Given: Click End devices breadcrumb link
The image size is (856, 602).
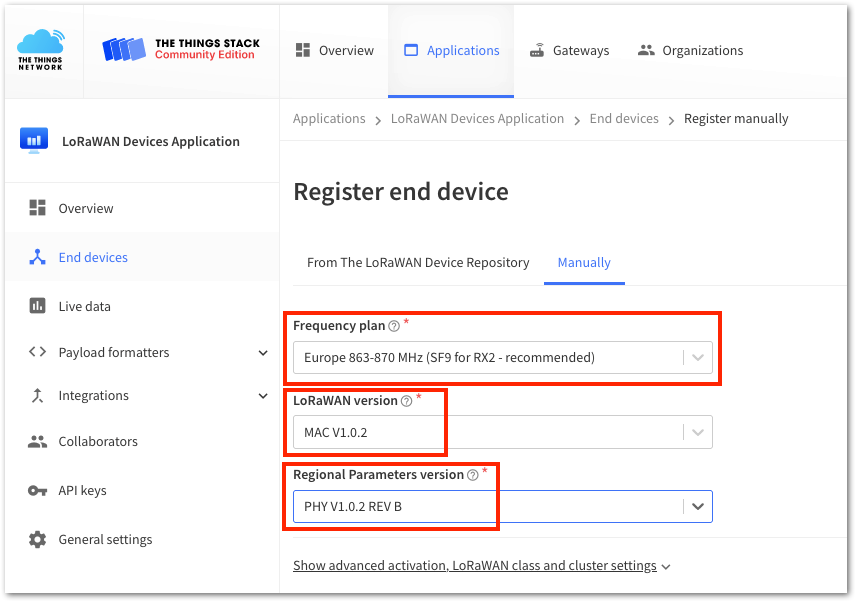Looking at the screenshot, I should 624,118.
